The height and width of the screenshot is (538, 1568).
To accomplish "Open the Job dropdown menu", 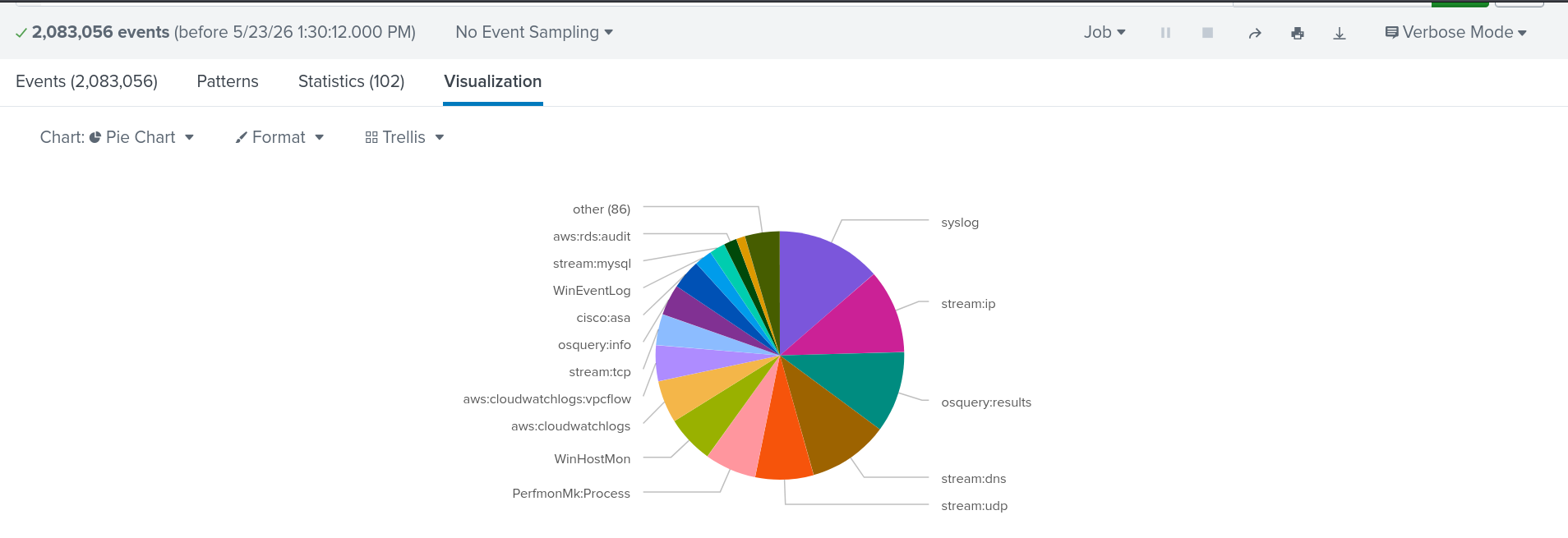I will pyautogui.click(x=1105, y=32).
